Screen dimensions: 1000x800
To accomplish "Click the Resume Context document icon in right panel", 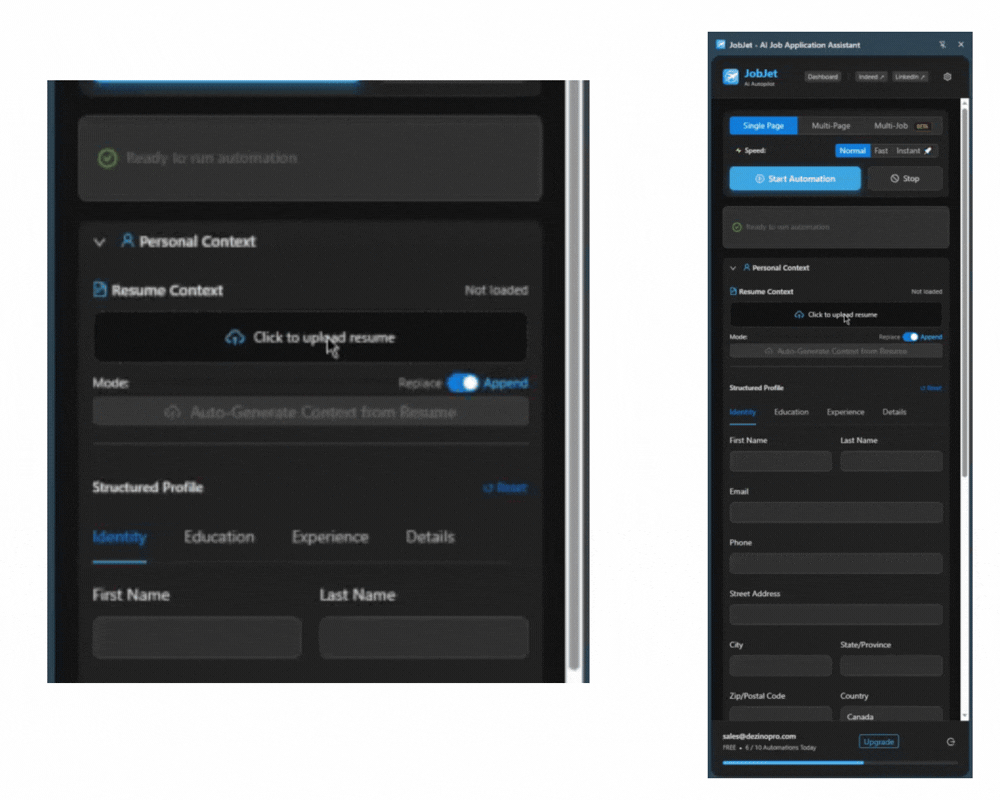I will 733,292.
